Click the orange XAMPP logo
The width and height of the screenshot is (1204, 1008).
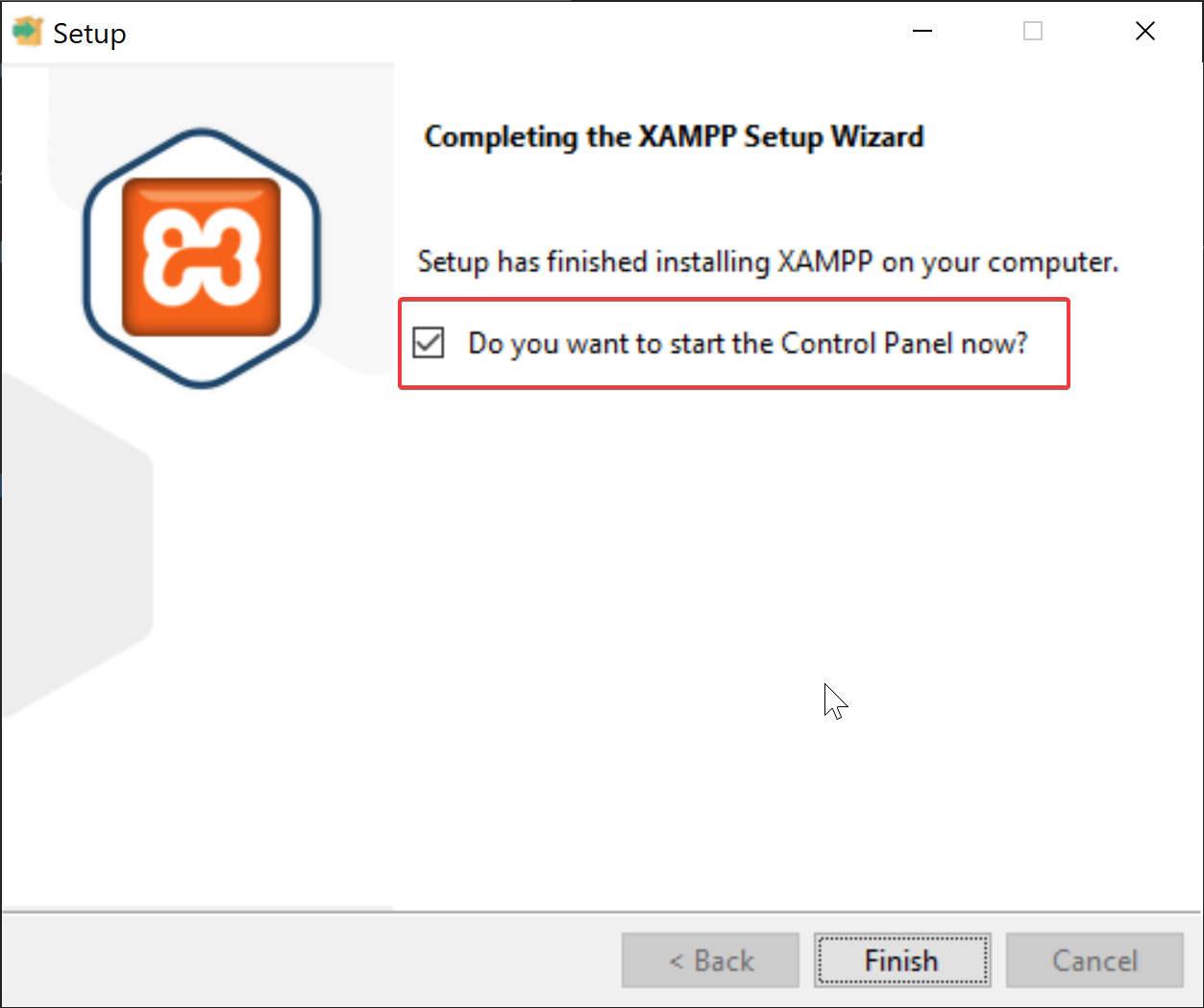(x=201, y=257)
